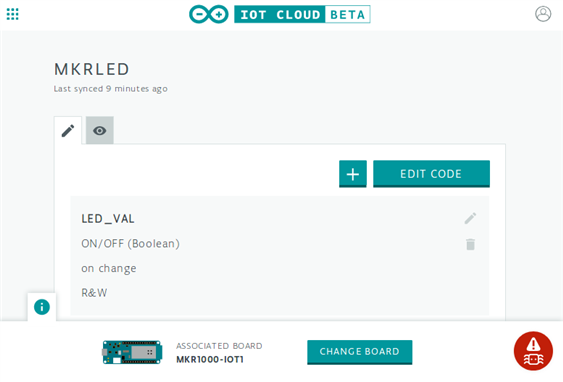Click the ON/OFF (Boolean) type text
The width and height of the screenshot is (563, 382).
(x=130, y=244)
